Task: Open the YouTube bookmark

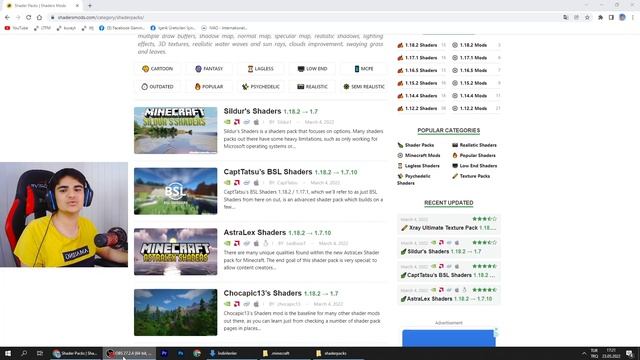Action: (x=16, y=28)
